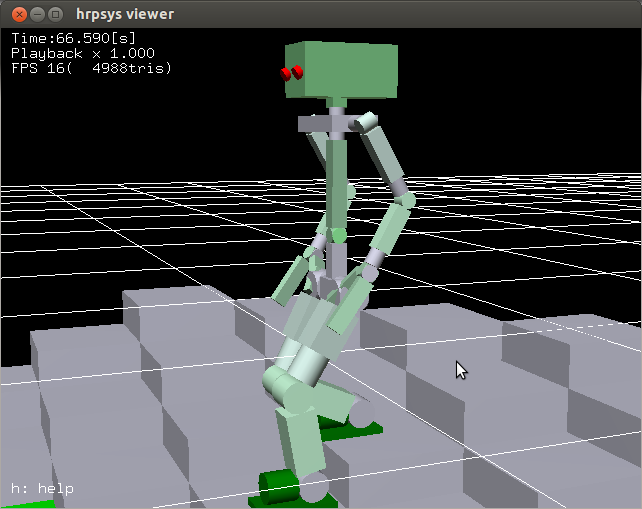This screenshot has height=509, width=642.
Task: Click the robot's red eyes
Action: tap(291, 72)
